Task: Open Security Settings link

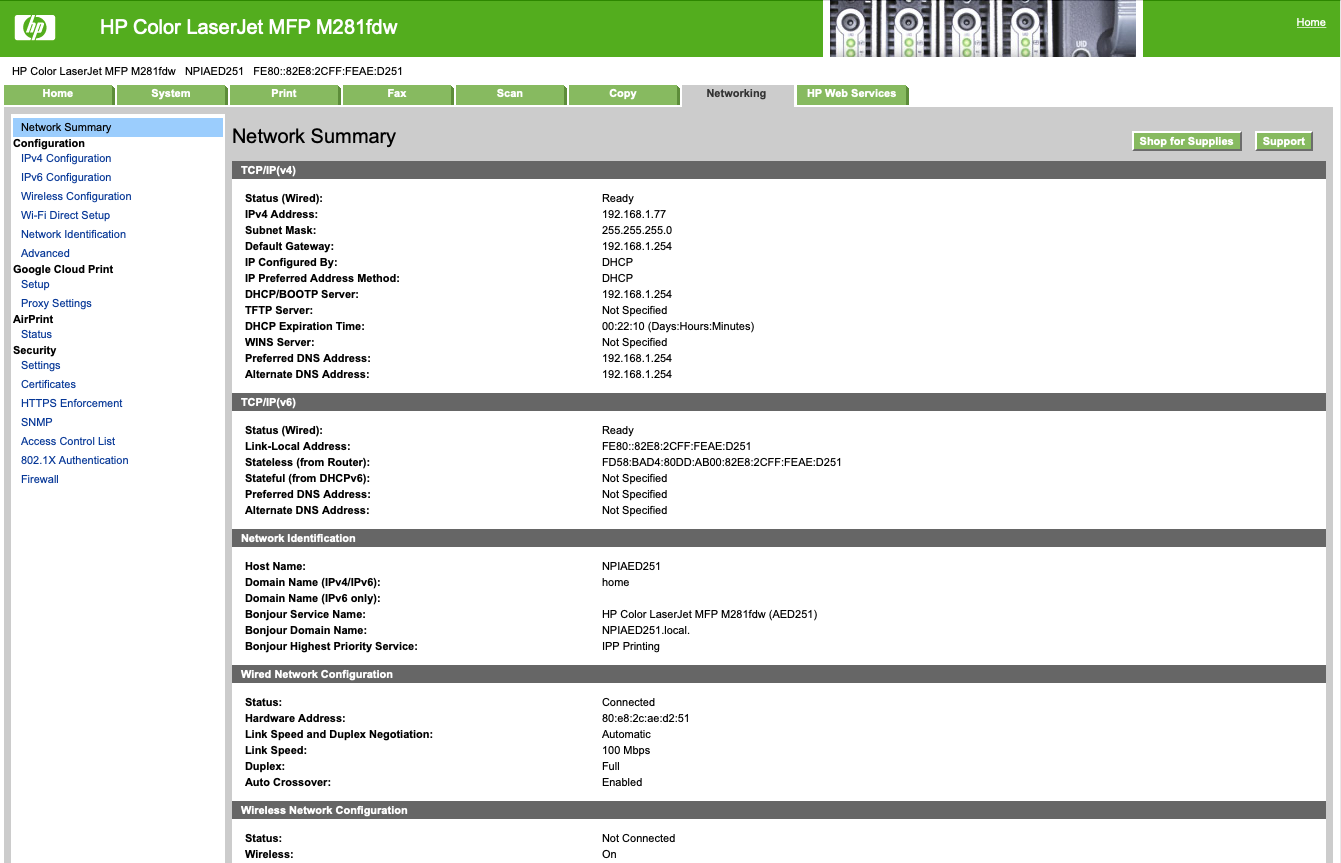Action: tap(41, 365)
